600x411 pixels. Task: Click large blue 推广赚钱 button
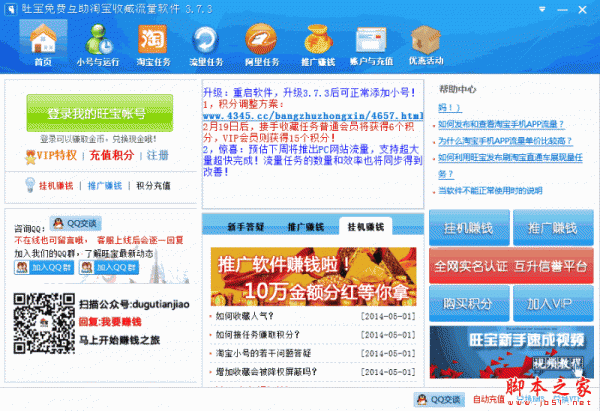[x=553, y=228]
